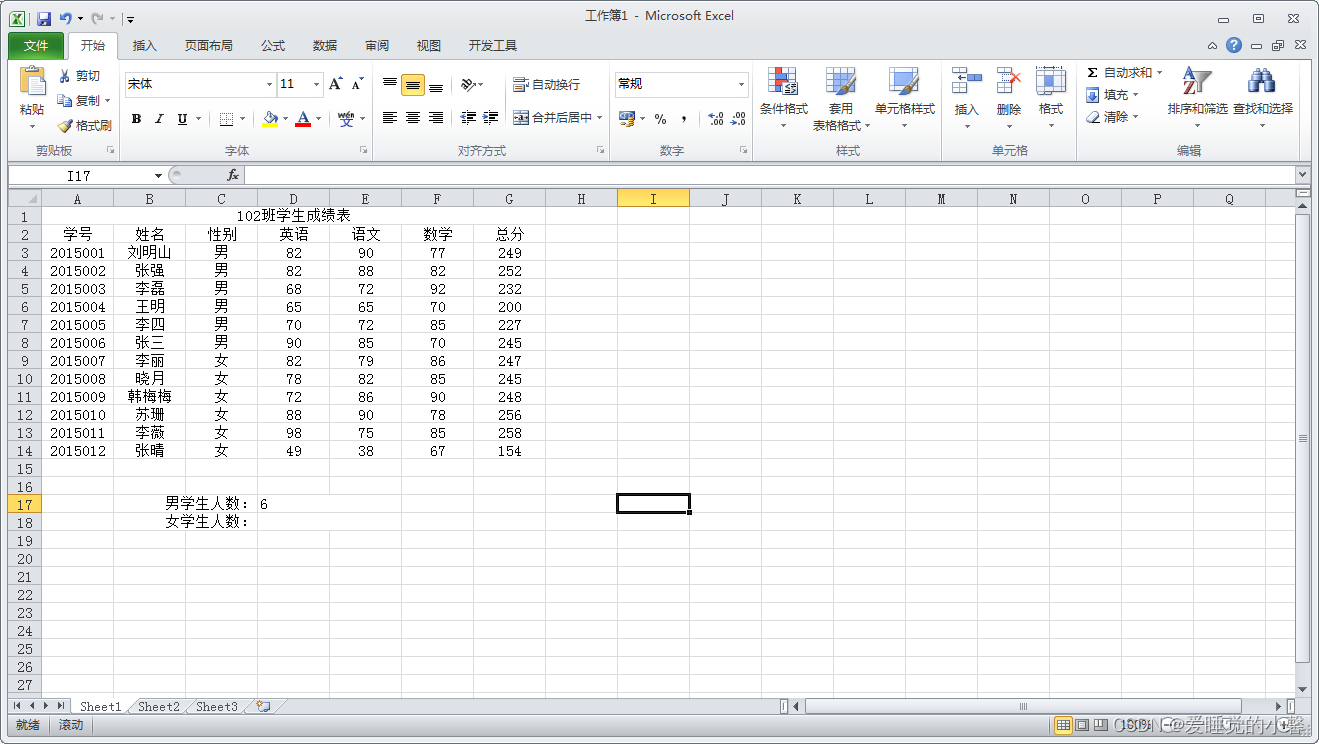Click the fill color paint bucket icon
This screenshot has width=1319, height=744.
[x=270, y=119]
